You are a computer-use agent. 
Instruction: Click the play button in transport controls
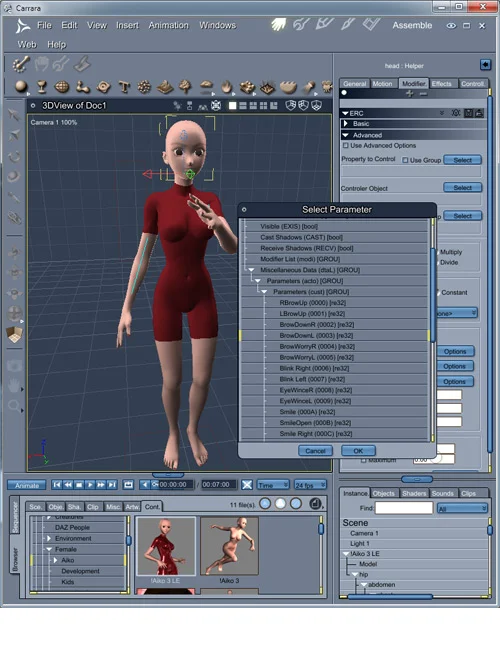(90, 485)
